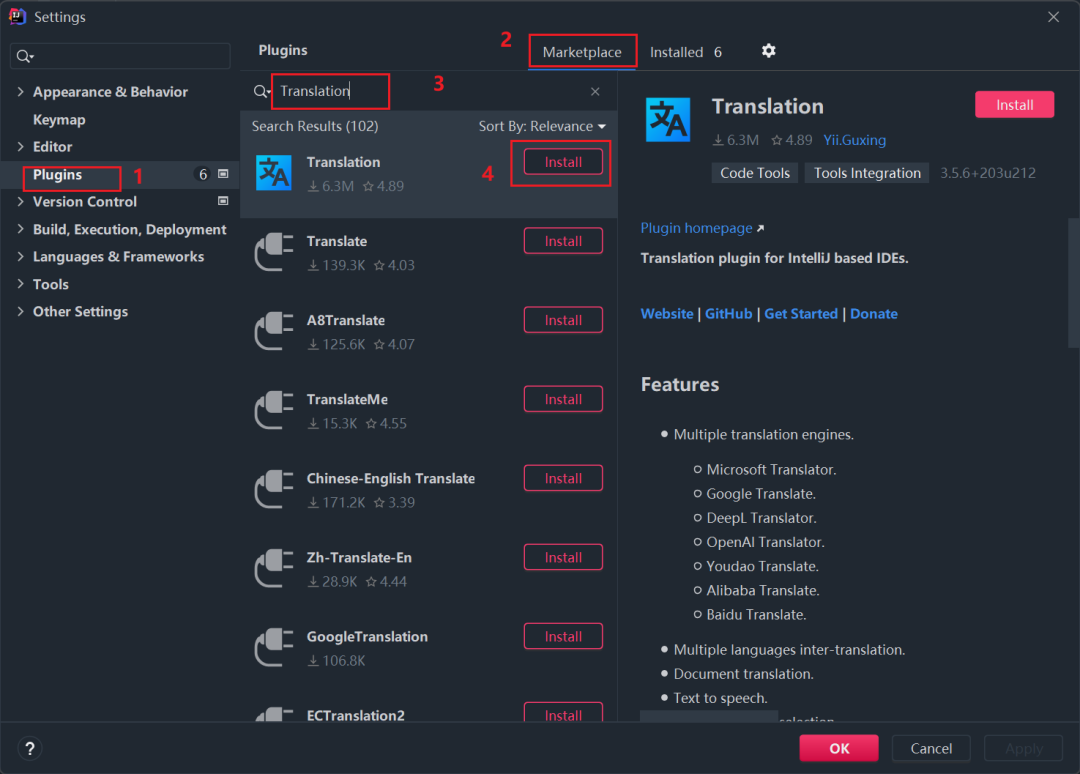Click the Chinese-English Translate plug icon
The height and width of the screenshot is (774, 1080).
coord(273,490)
